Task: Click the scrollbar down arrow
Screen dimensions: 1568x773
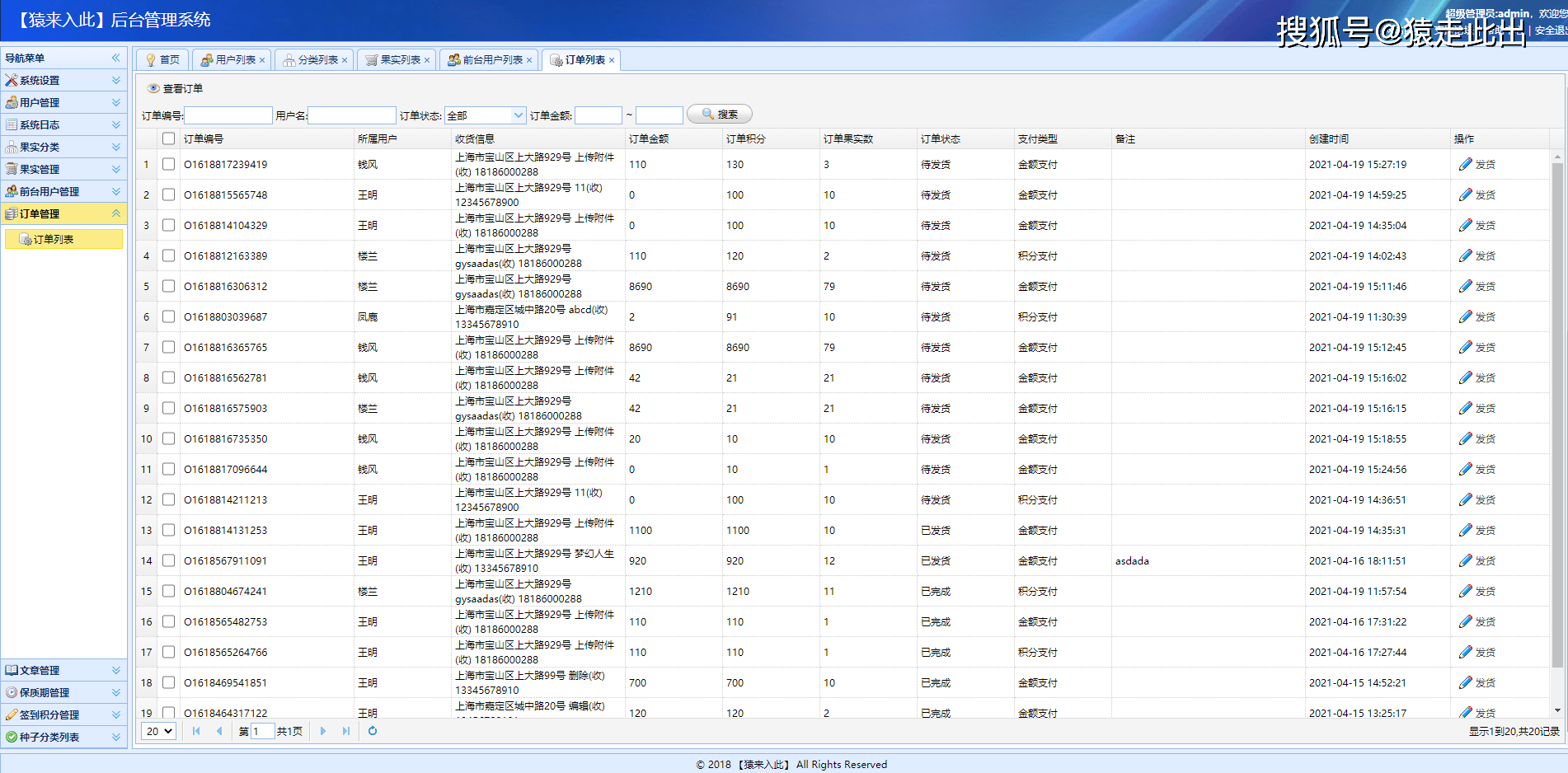Action: tap(1557, 710)
